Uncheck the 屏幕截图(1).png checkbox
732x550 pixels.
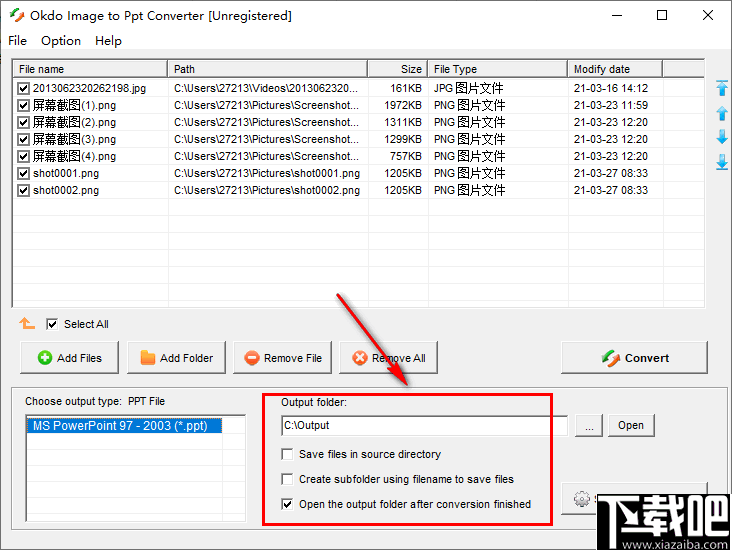click(23, 106)
